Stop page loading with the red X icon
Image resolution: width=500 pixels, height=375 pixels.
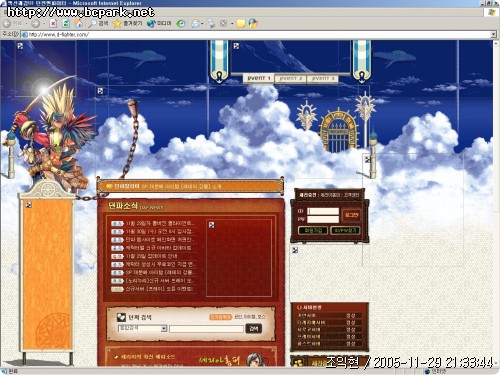(x=53, y=23)
